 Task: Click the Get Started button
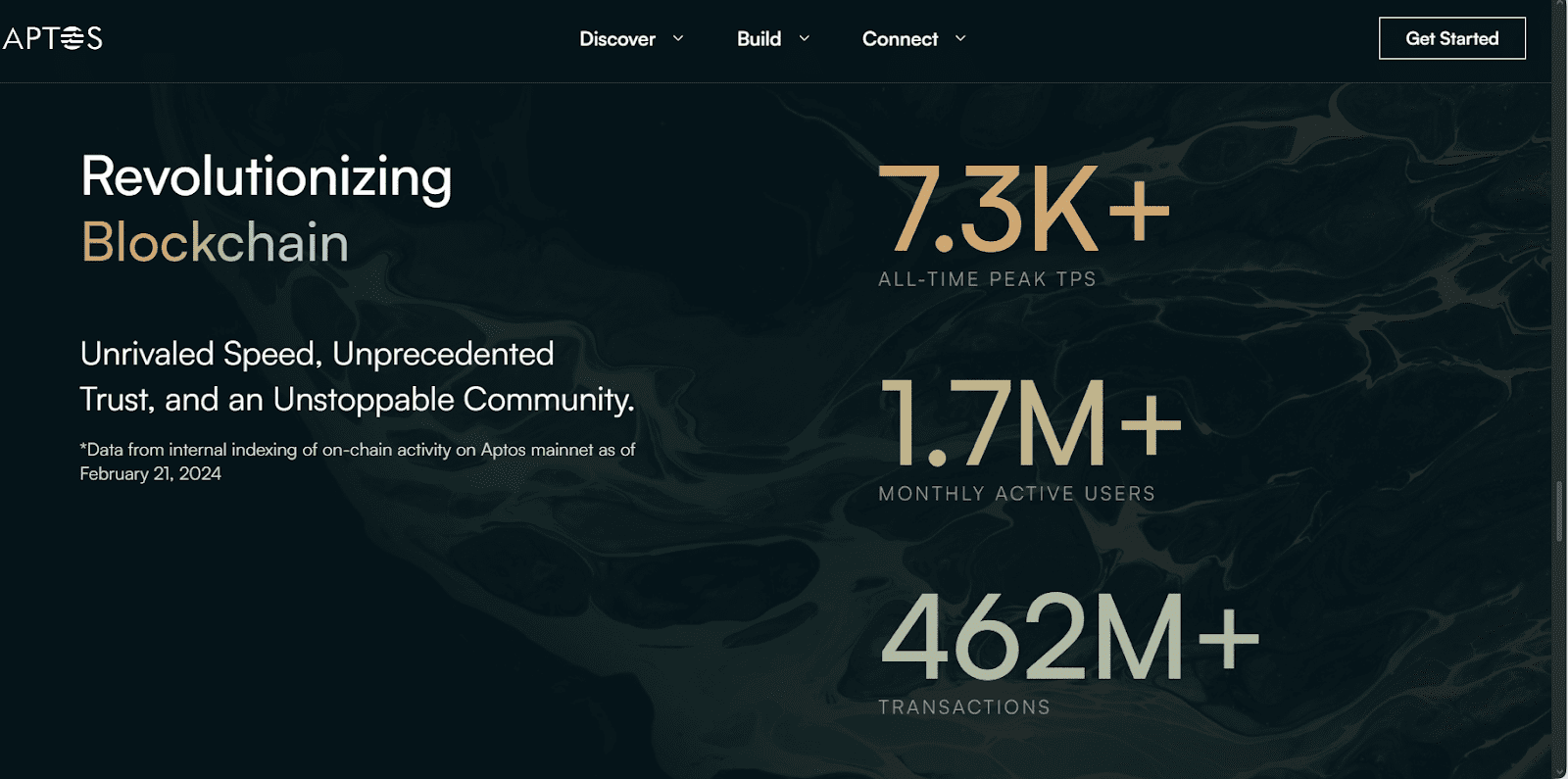coord(1452,38)
